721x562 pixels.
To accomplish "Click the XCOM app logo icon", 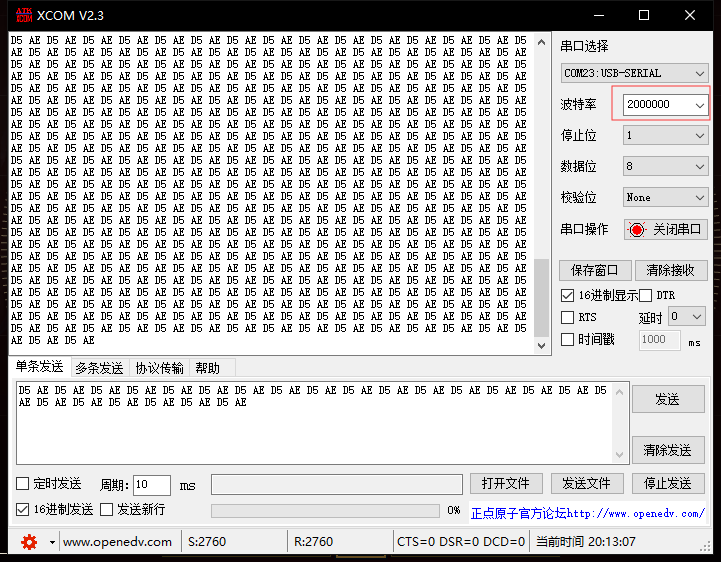I will click(x=24, y=15).
